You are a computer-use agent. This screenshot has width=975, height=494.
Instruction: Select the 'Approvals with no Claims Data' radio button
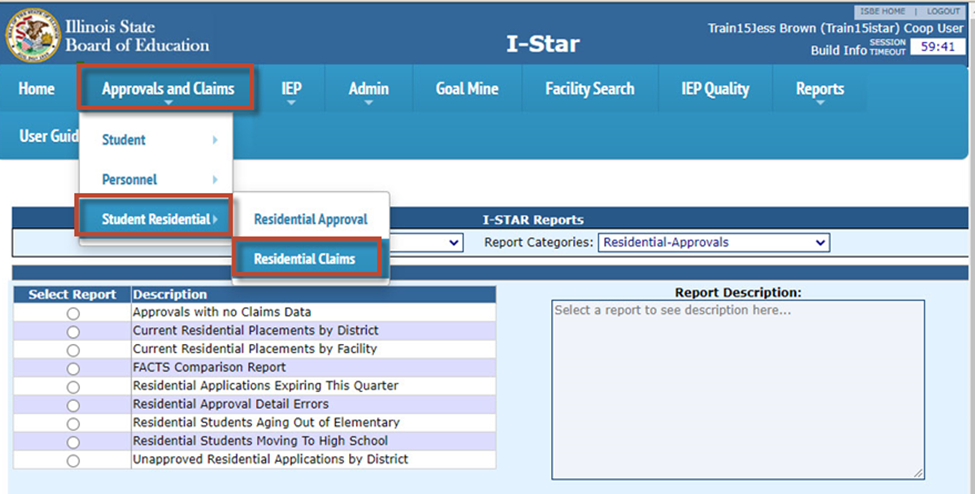pyautogui.click(x=73, y=314)
